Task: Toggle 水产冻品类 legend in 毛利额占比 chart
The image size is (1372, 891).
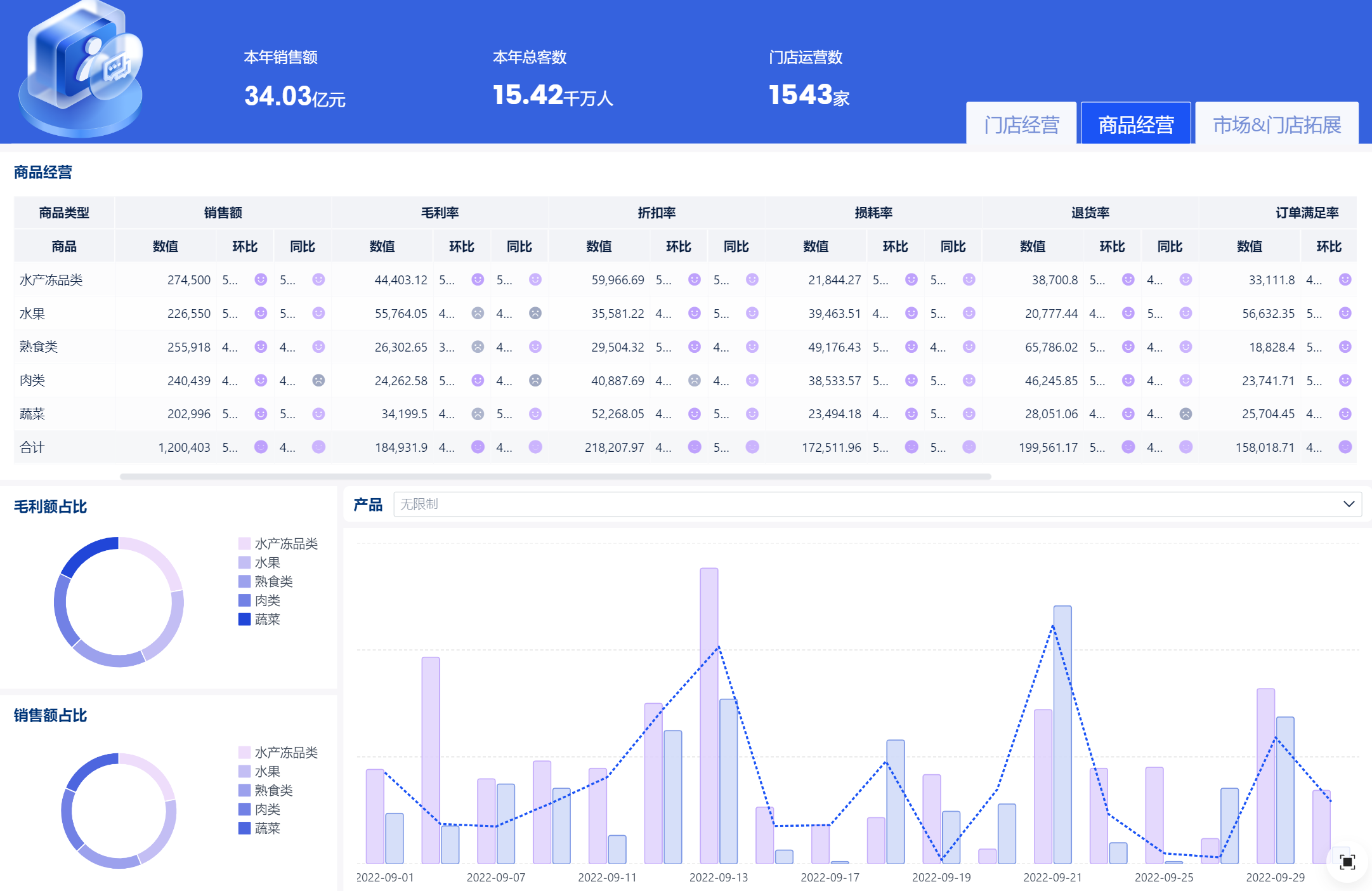Action: 285,544
